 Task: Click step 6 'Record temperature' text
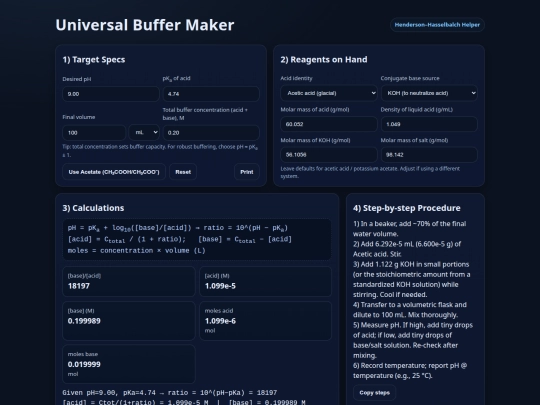410,371
